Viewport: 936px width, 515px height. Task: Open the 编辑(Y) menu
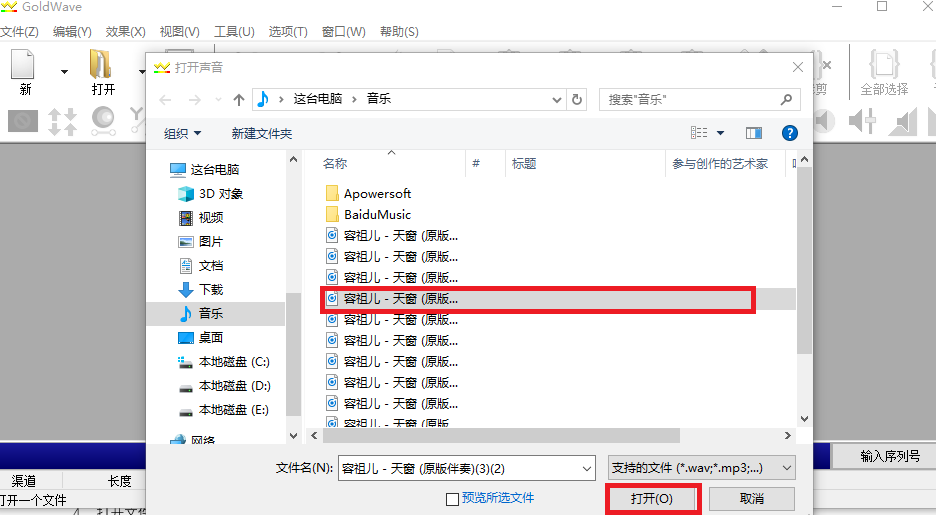click(72, 32)
